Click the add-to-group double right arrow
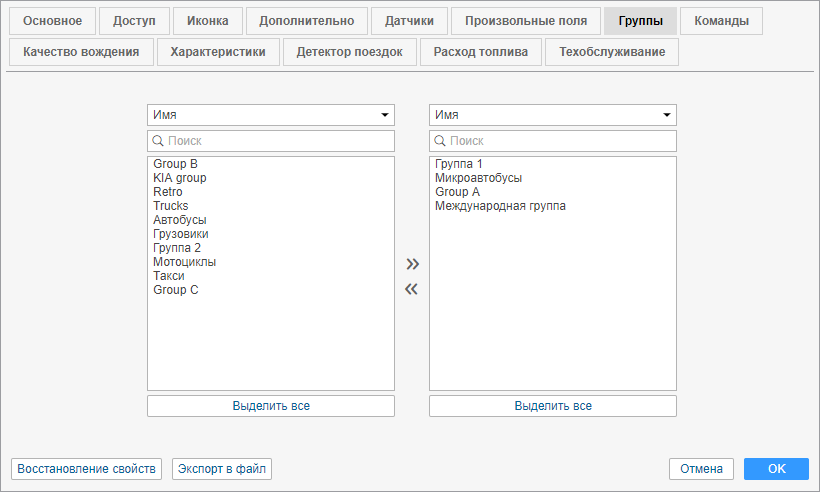820x492 pixels. [x=411, y=264]
